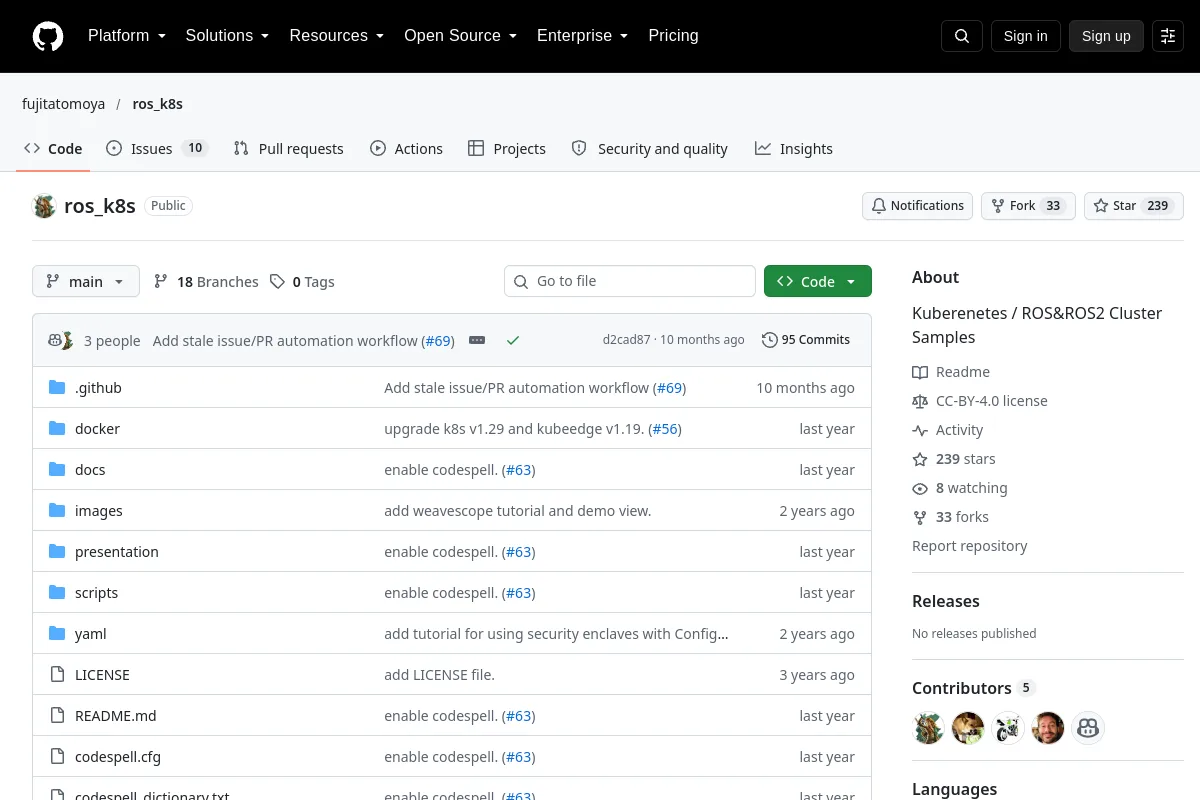Open the main branch selector dropdown
Image resolution: width=1200 pixels, height=800 pixels.
point(86,281)
